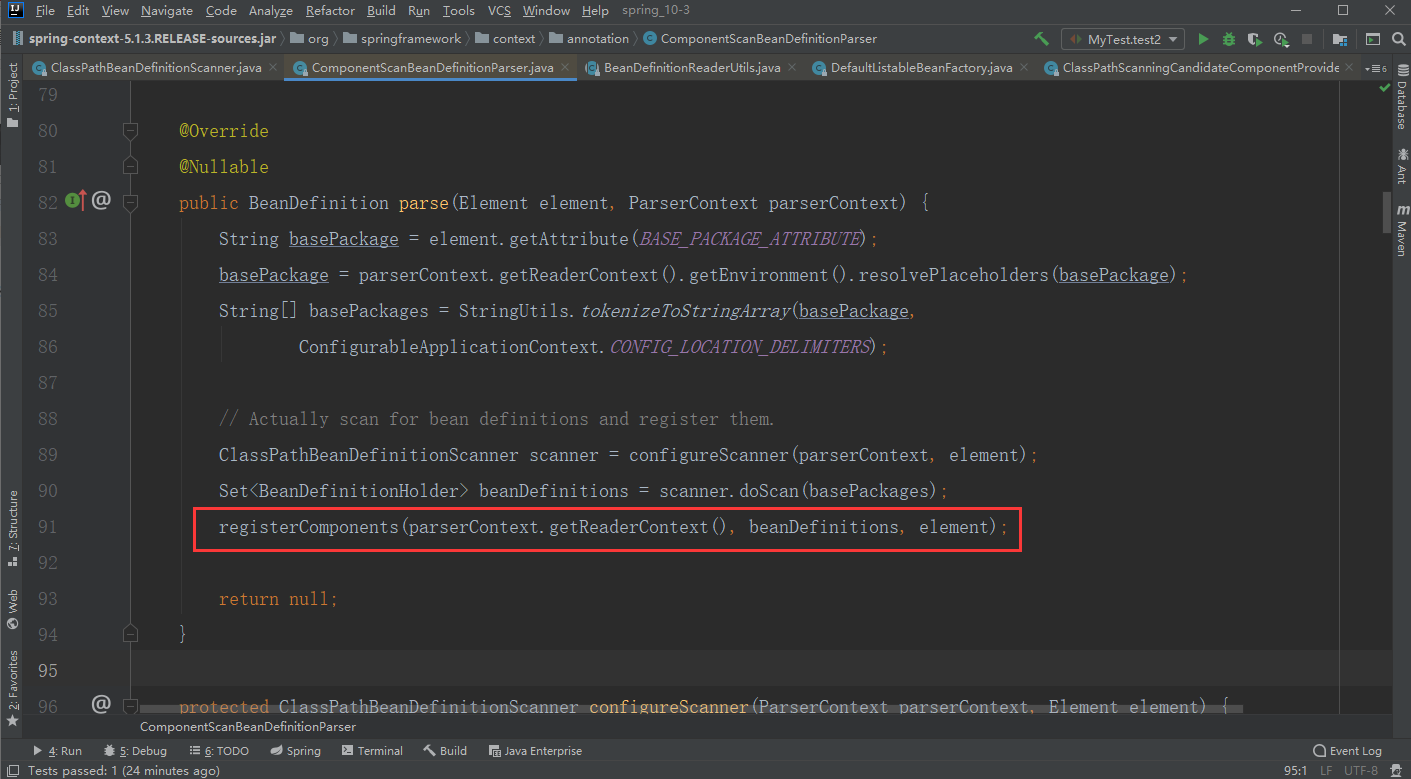The image size is (1411, 779).
Task: Click the ComponentScanBeanDefinitionParser class breadcrumb in navigation bar
Action: (x=760, y=39)
